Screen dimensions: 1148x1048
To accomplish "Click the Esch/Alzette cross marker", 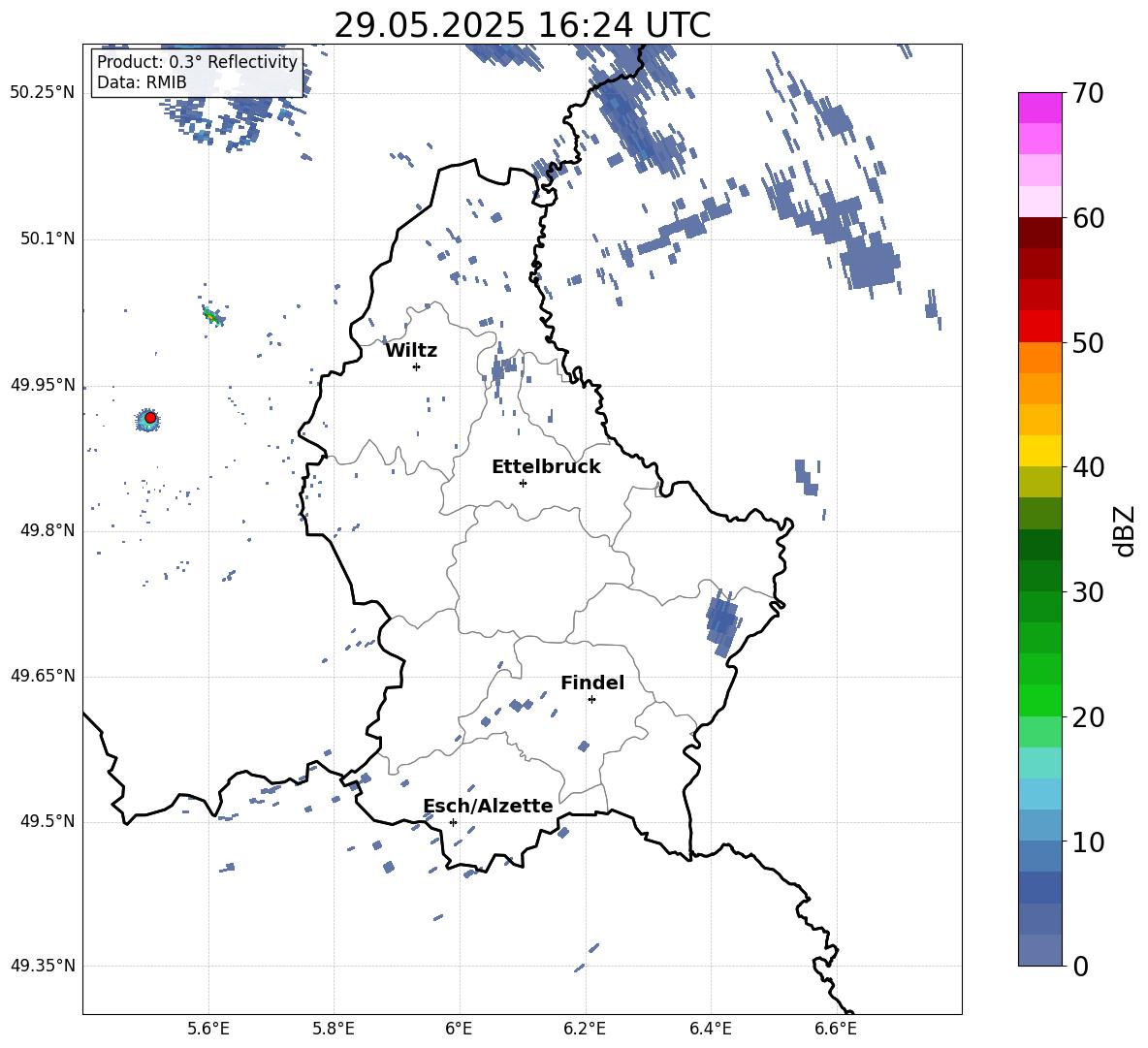I will click(x=453, y=822).
